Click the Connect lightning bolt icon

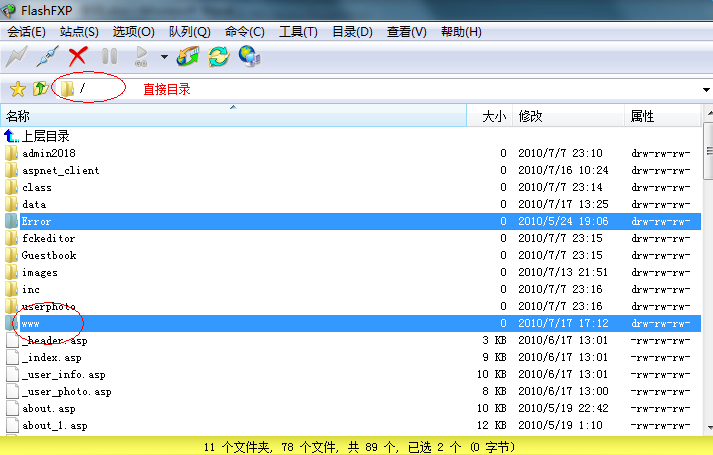pyautogui.click(x=17, y=57)
